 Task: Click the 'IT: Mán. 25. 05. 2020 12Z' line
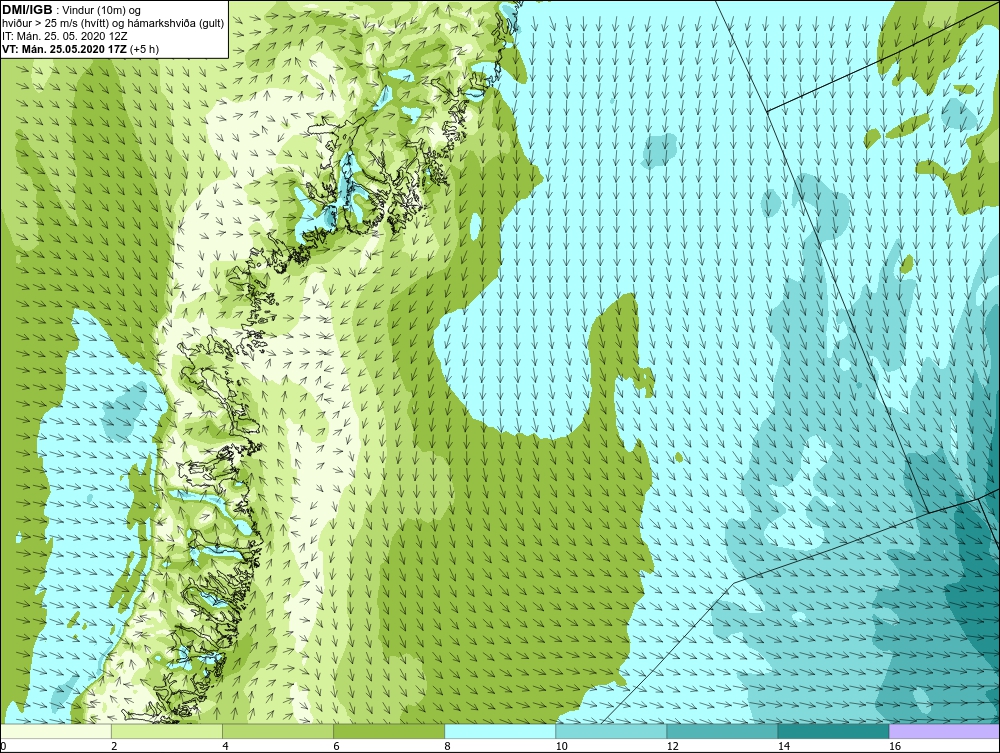click(x=64, y=36)
